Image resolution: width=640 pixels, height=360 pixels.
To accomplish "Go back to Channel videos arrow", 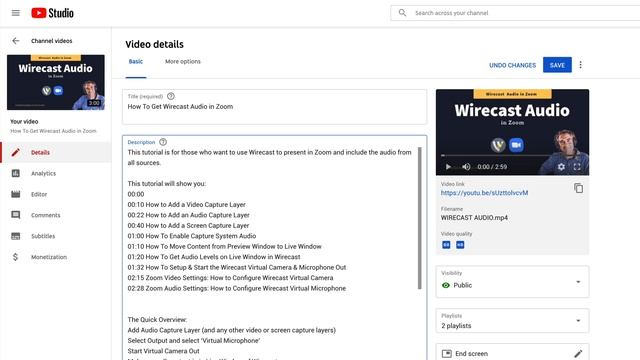I will click(x=16, y=41).
